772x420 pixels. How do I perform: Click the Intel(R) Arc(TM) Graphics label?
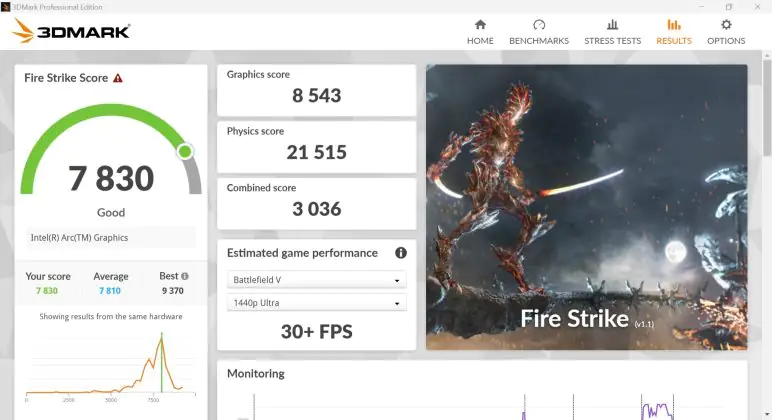point(79,237)
